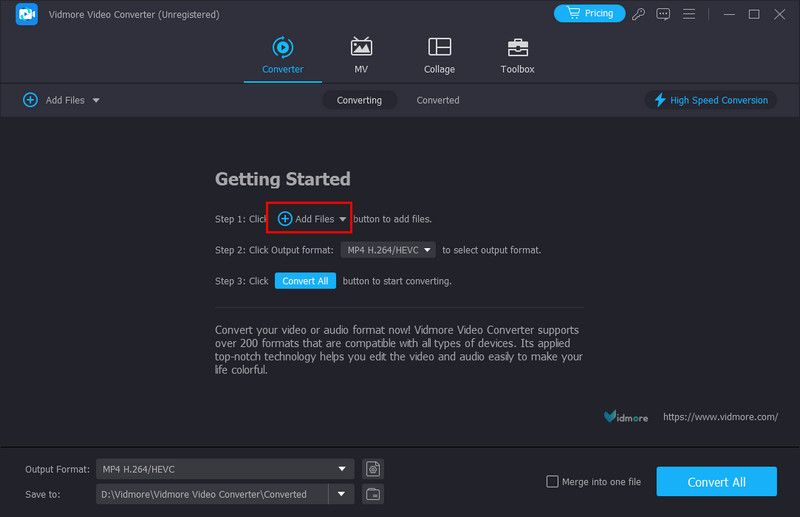This screenshot has height=517, width=800.
Task: Open MP4 H.264/HEVC dropdown in Step 2
Action: click(x=388, y=250)
